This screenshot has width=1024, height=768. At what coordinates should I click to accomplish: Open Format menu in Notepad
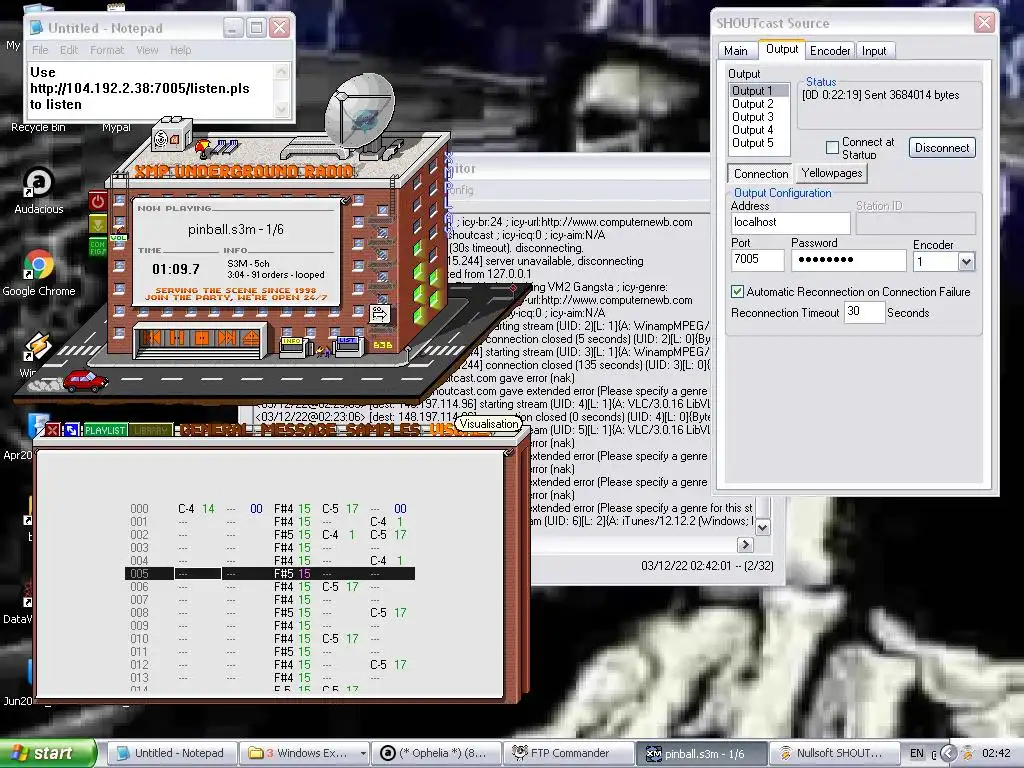(106, 50)
